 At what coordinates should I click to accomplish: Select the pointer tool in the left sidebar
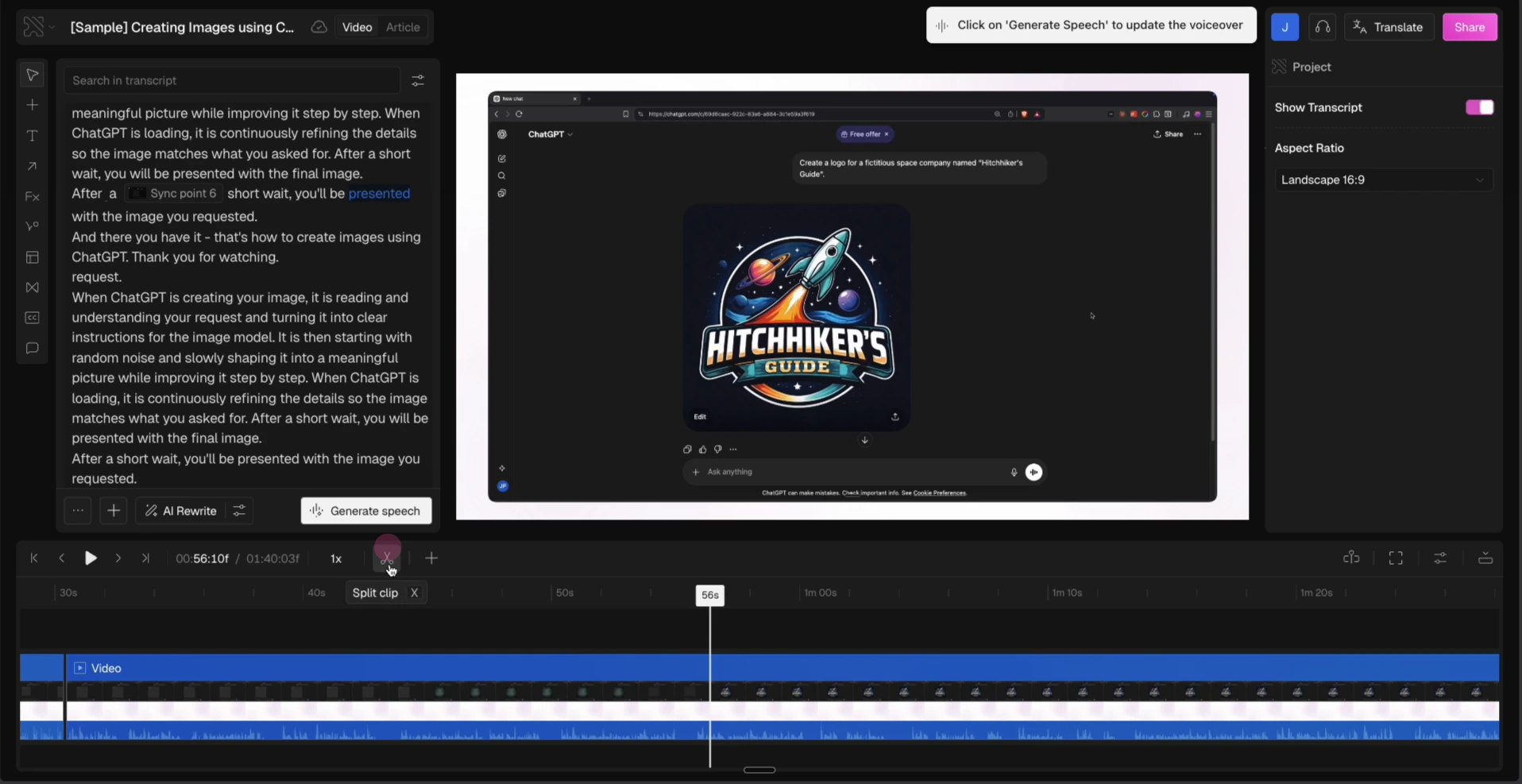(32, 75)
